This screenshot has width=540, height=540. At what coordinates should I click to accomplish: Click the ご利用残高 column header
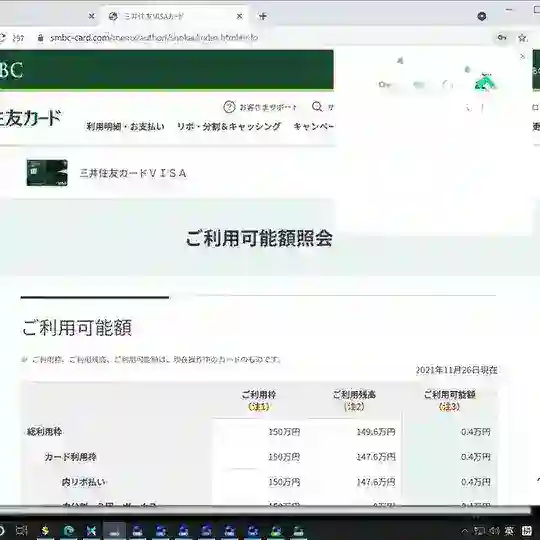coord(354,395)
